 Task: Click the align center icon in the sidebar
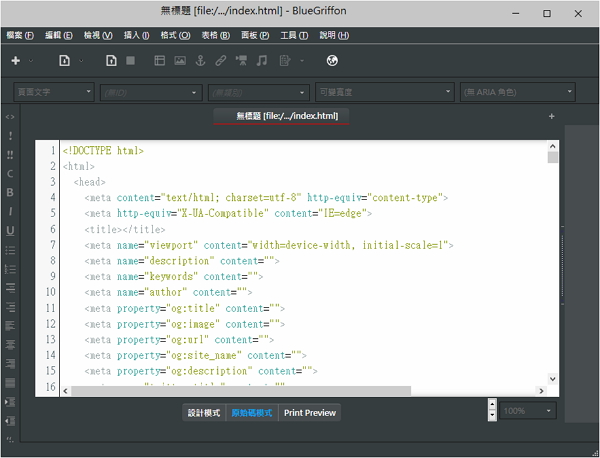(10, 345)
